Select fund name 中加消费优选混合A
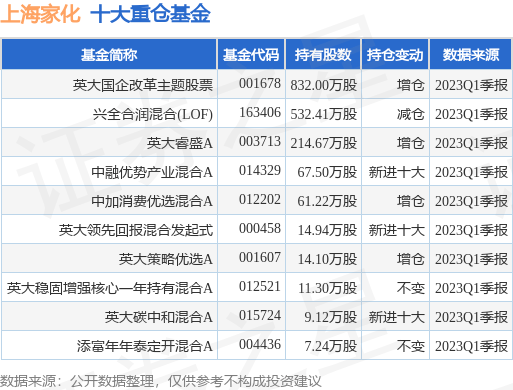The image size is (513, 390). click(152, 201)
